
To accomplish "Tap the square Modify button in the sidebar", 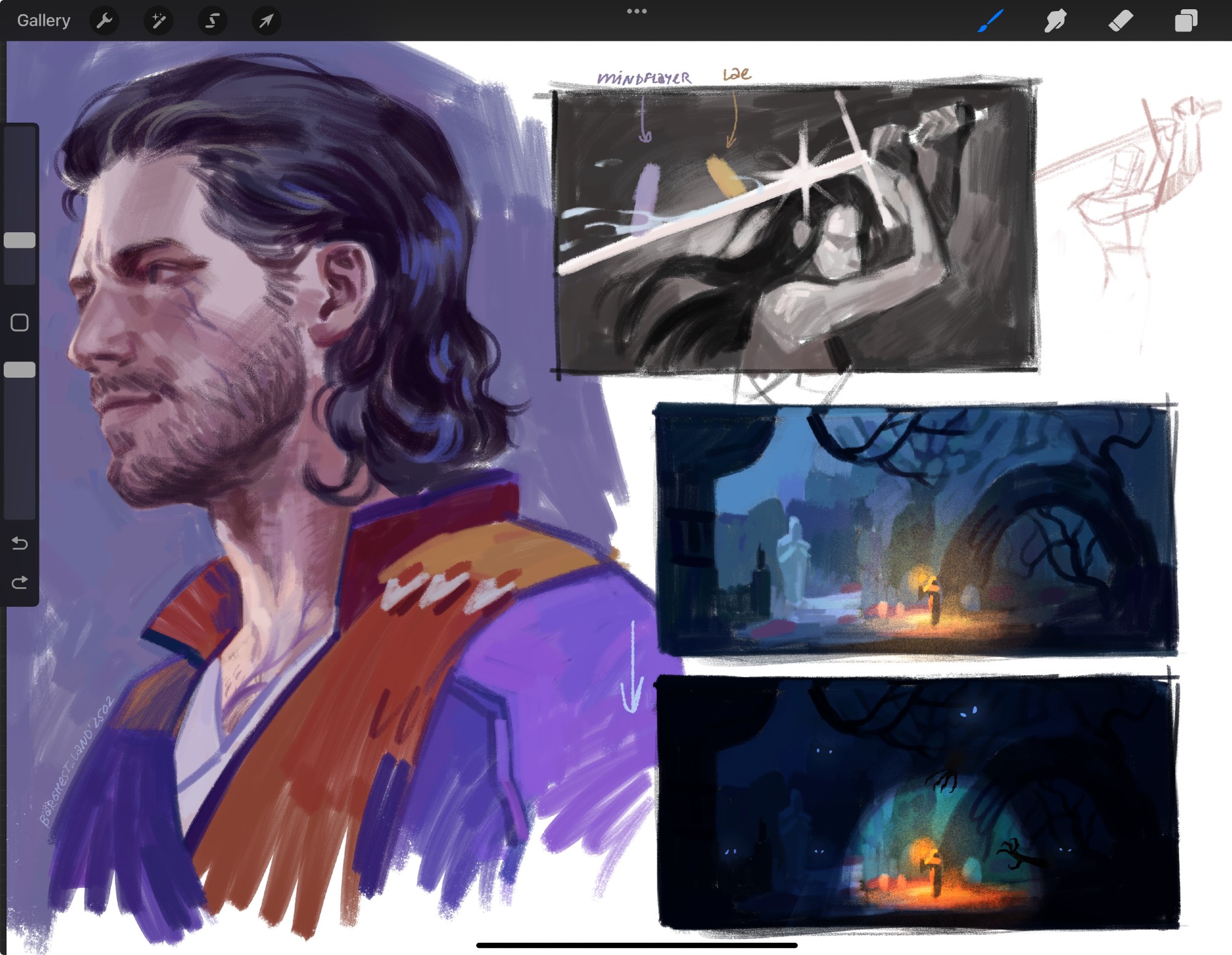I will (x=20, y=322).
